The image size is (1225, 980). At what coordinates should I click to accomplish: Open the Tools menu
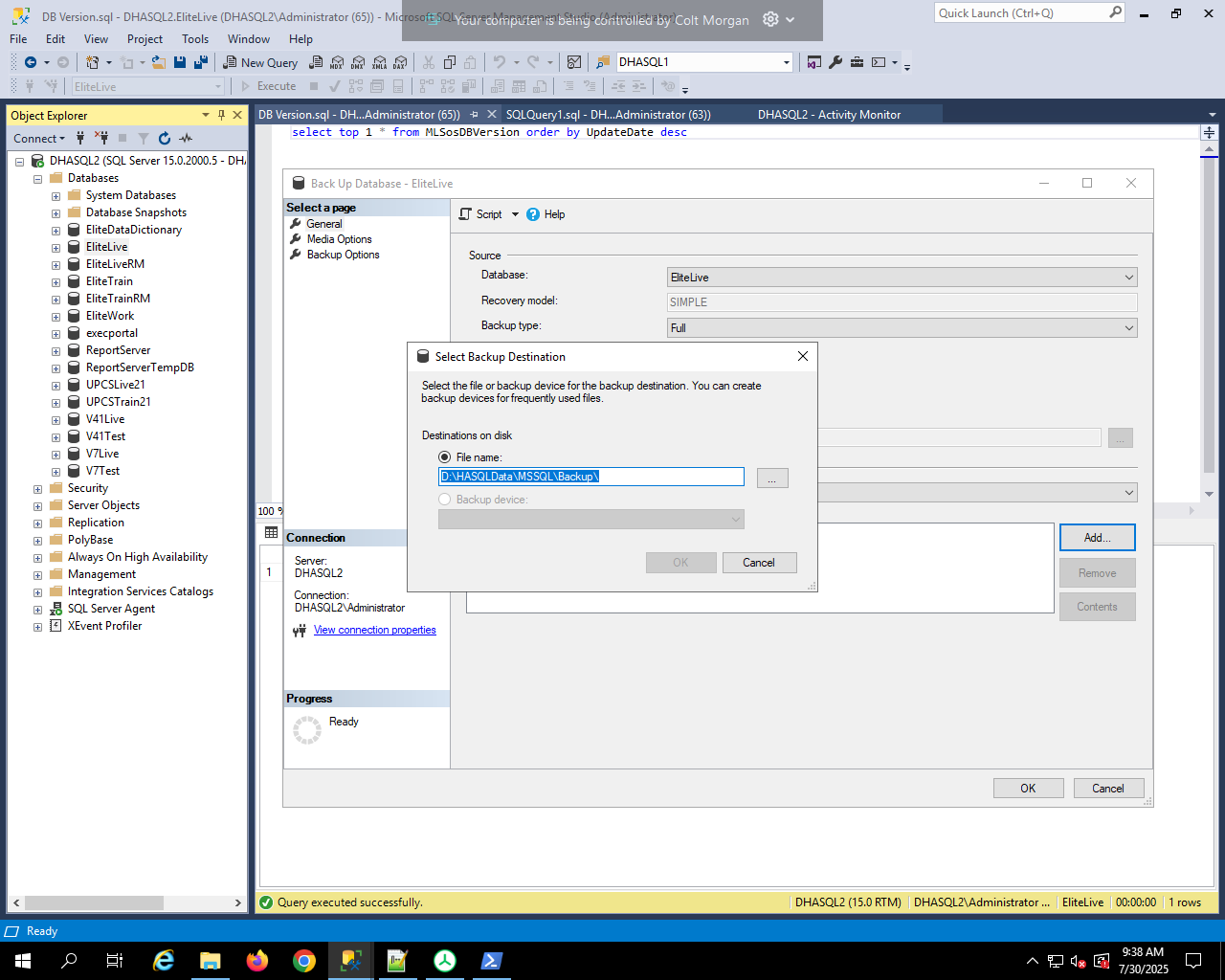coord(195,39)
